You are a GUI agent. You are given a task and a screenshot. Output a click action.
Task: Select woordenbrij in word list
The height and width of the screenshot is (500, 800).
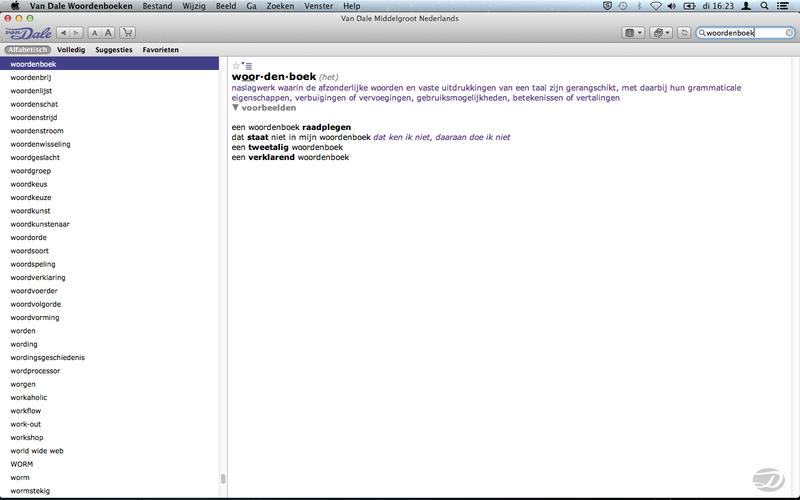(x=109, y=78)
